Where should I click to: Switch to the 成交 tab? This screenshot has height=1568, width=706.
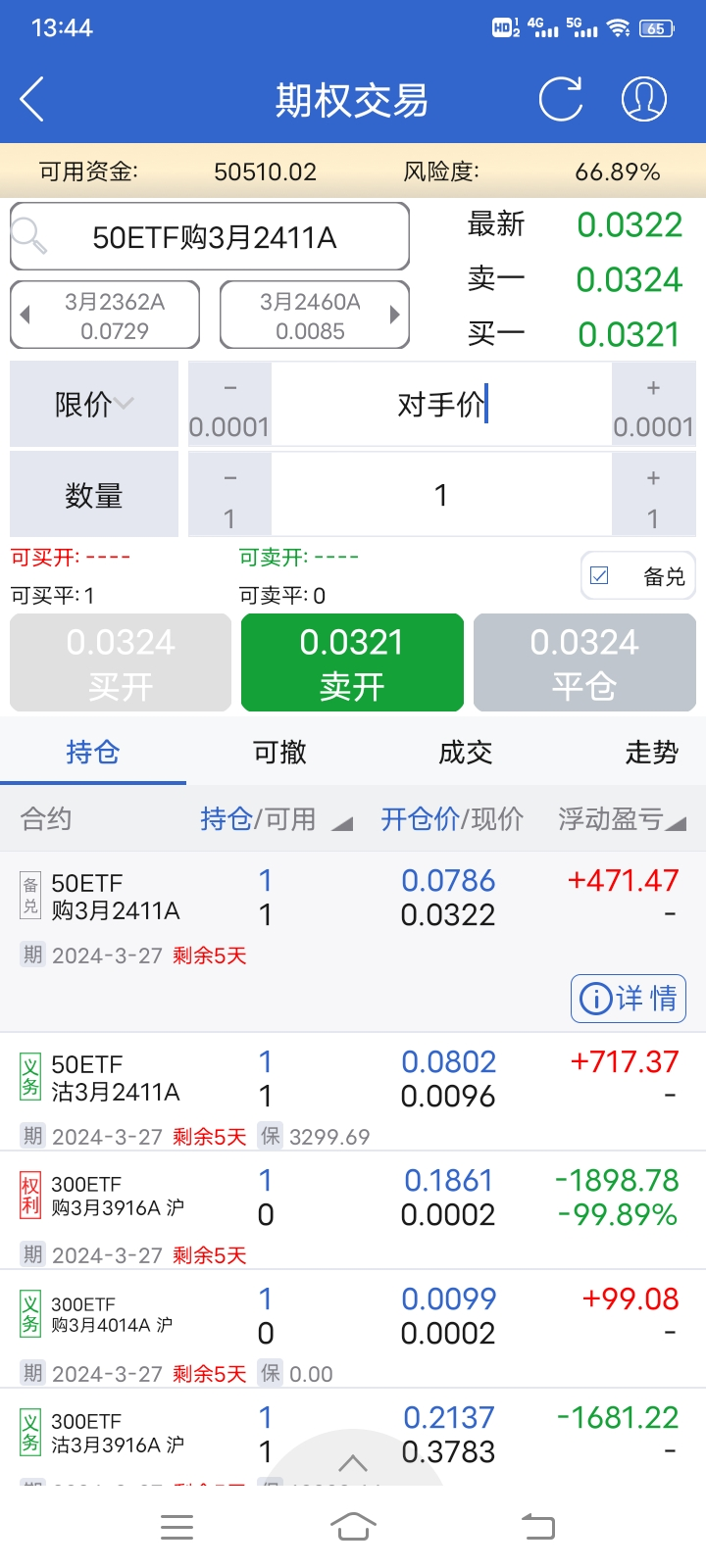click(x=465, y=753)
